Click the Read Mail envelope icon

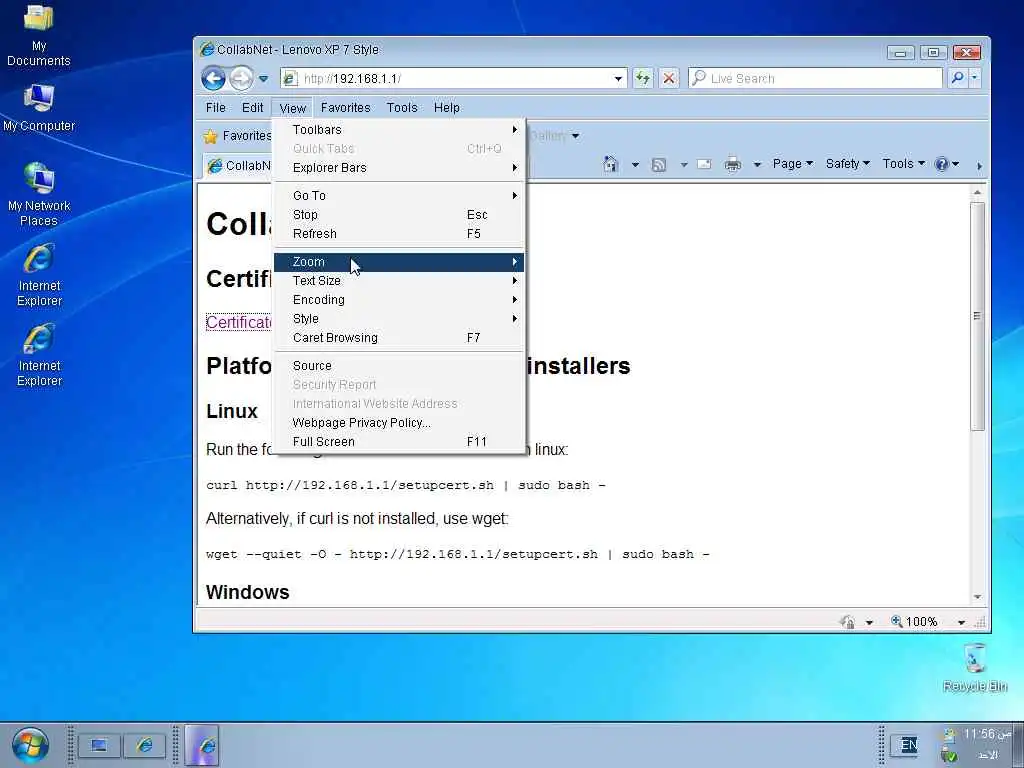tap(704, 165)
